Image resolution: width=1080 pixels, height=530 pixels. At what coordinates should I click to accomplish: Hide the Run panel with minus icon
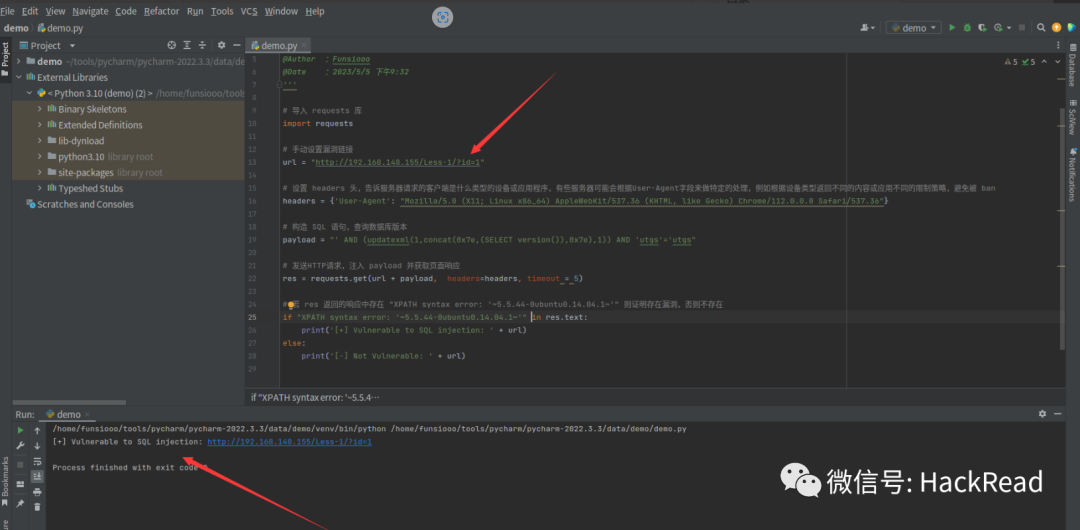tap(1057, 414)
